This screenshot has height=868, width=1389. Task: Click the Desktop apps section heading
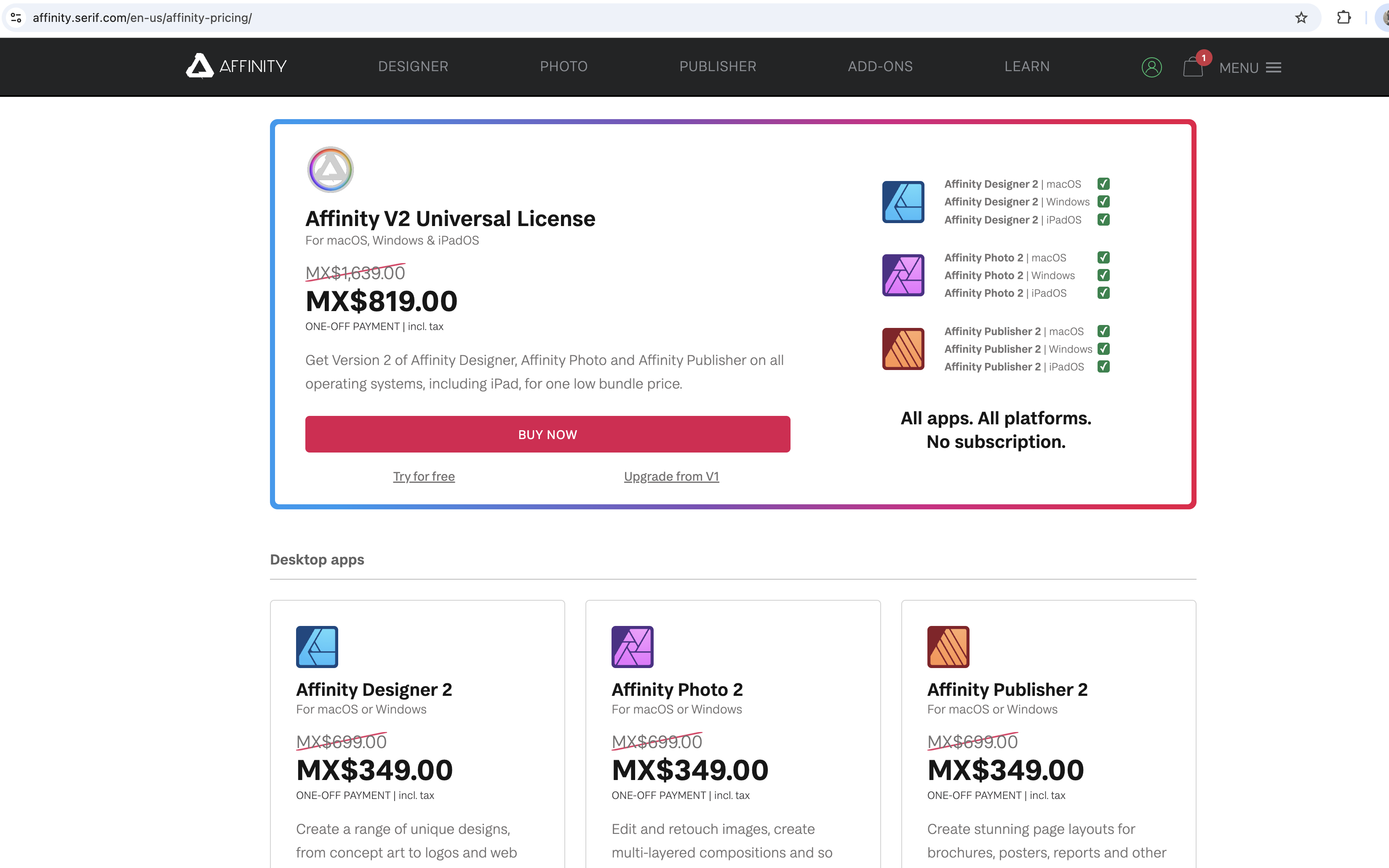pyautogui.click(x=317, y=560)
